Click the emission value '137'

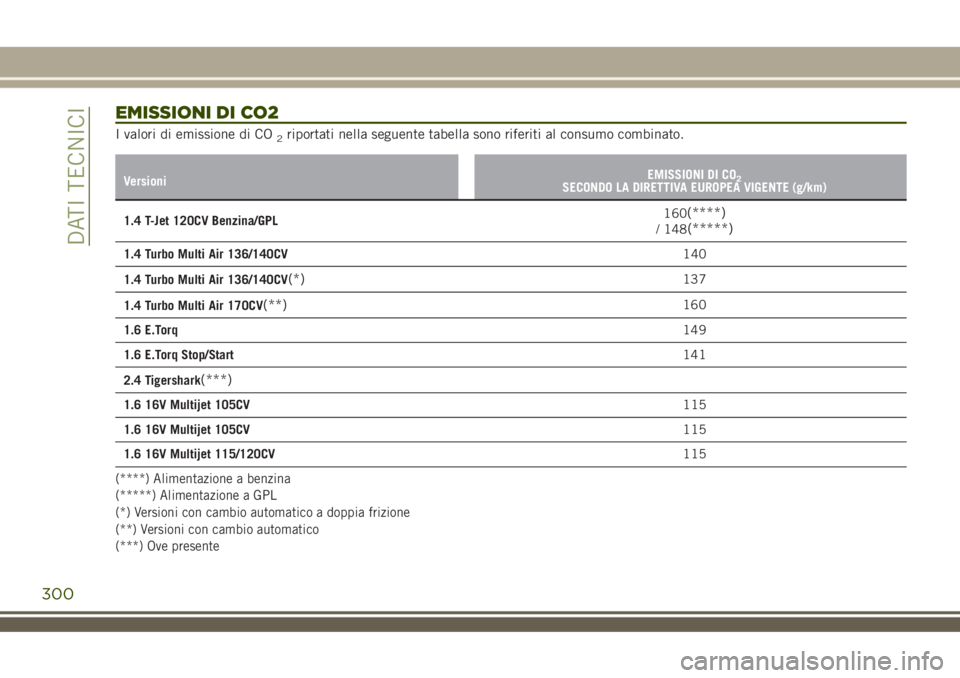coord(694,279)
